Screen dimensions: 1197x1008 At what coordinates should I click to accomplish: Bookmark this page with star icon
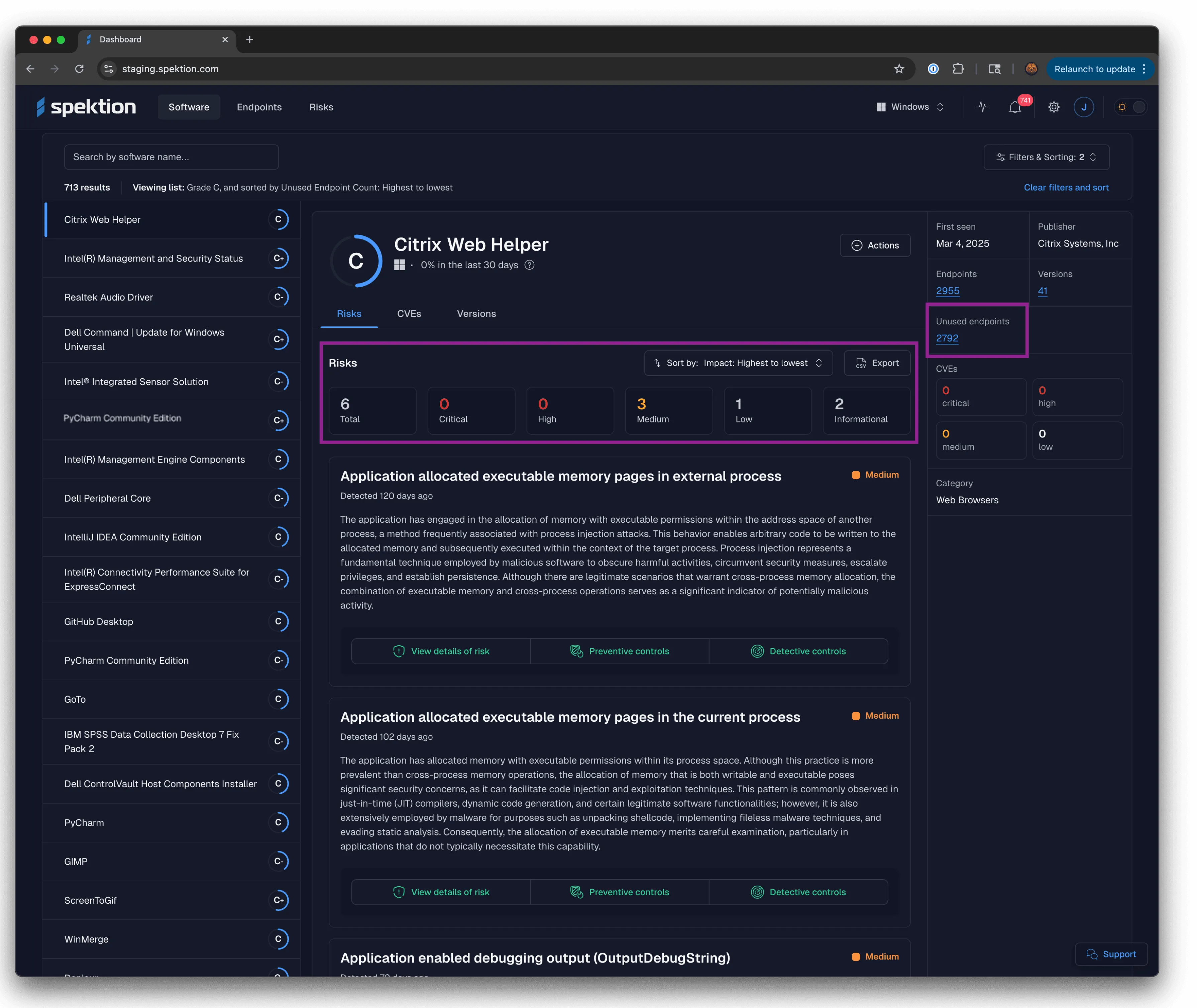point(899,69)
